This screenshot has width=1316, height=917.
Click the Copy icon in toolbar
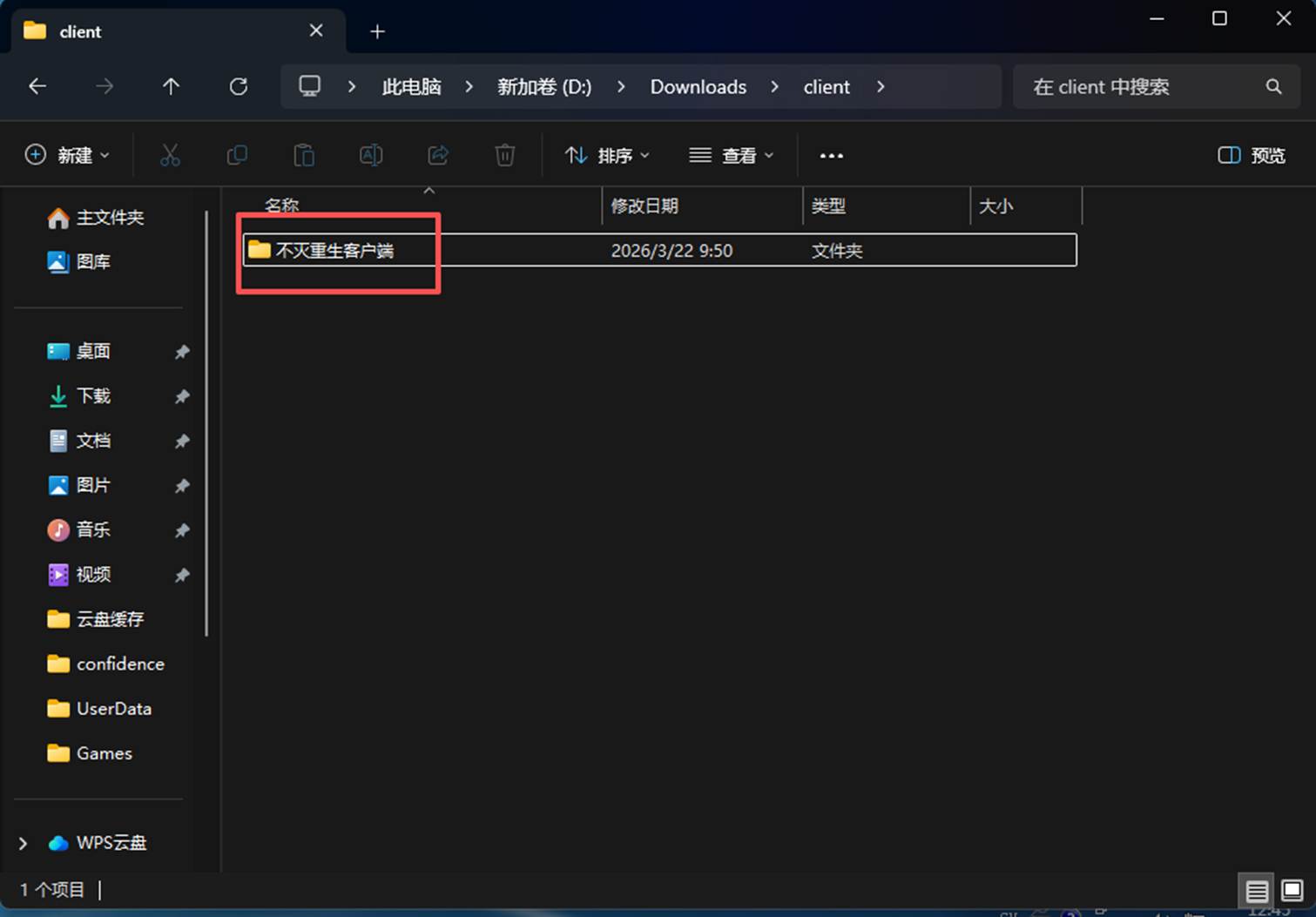[x=237, y=156]
